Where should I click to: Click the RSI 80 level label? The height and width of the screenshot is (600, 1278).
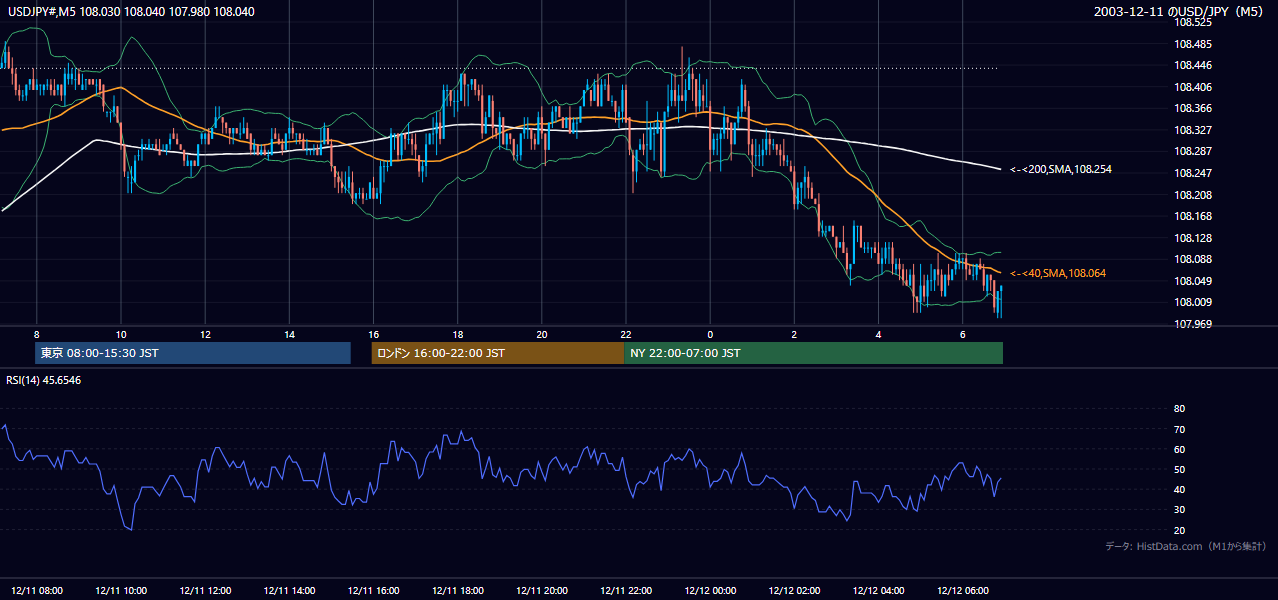pos(1179,409)
